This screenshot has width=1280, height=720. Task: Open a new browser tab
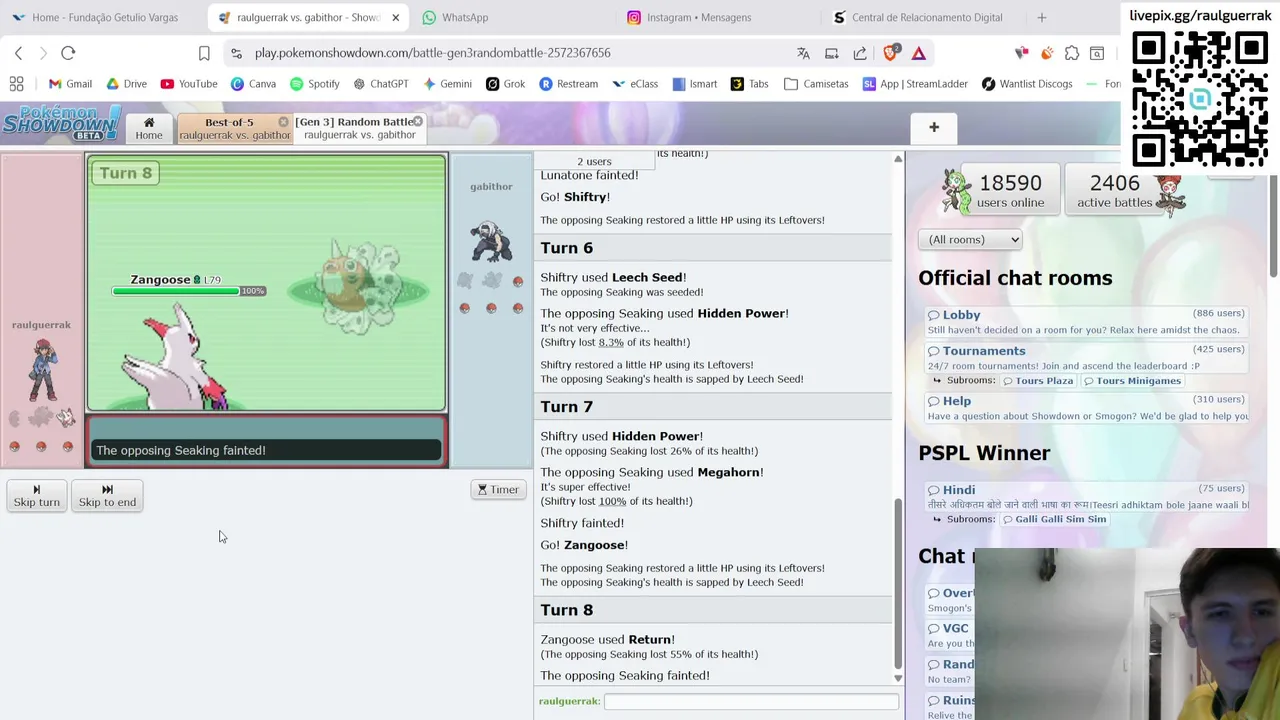1041,17
